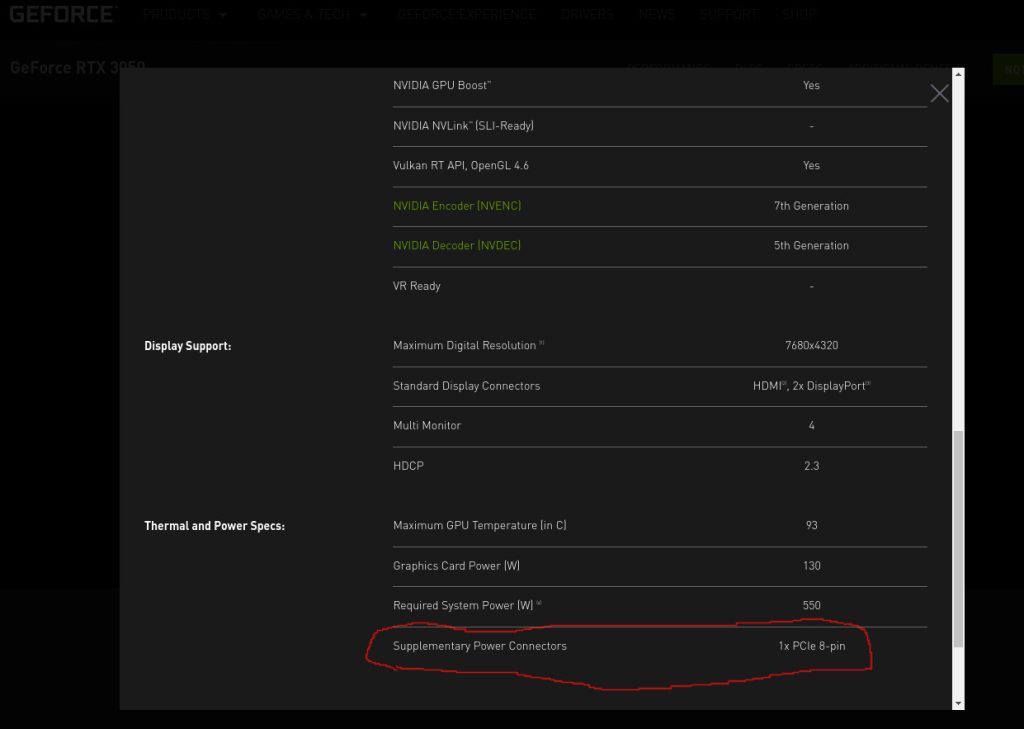This screenshot has width=1024, height=729.
Task: Close the specs popup with the X
Action: (939, 94)
